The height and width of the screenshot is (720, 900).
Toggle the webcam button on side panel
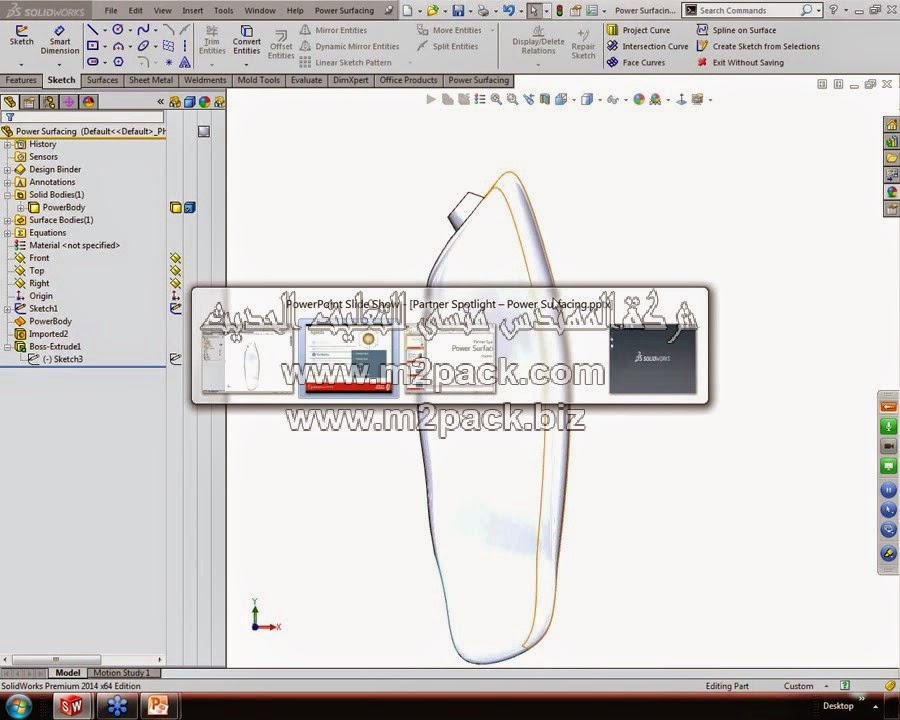click(x=888, y=446)
